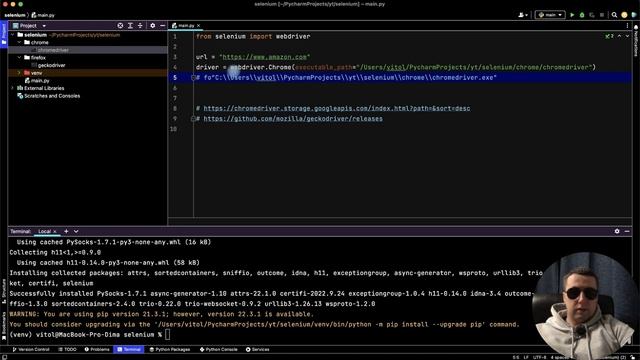
Task: Run with coverage icon in toolbar
Action: [592, 15]
